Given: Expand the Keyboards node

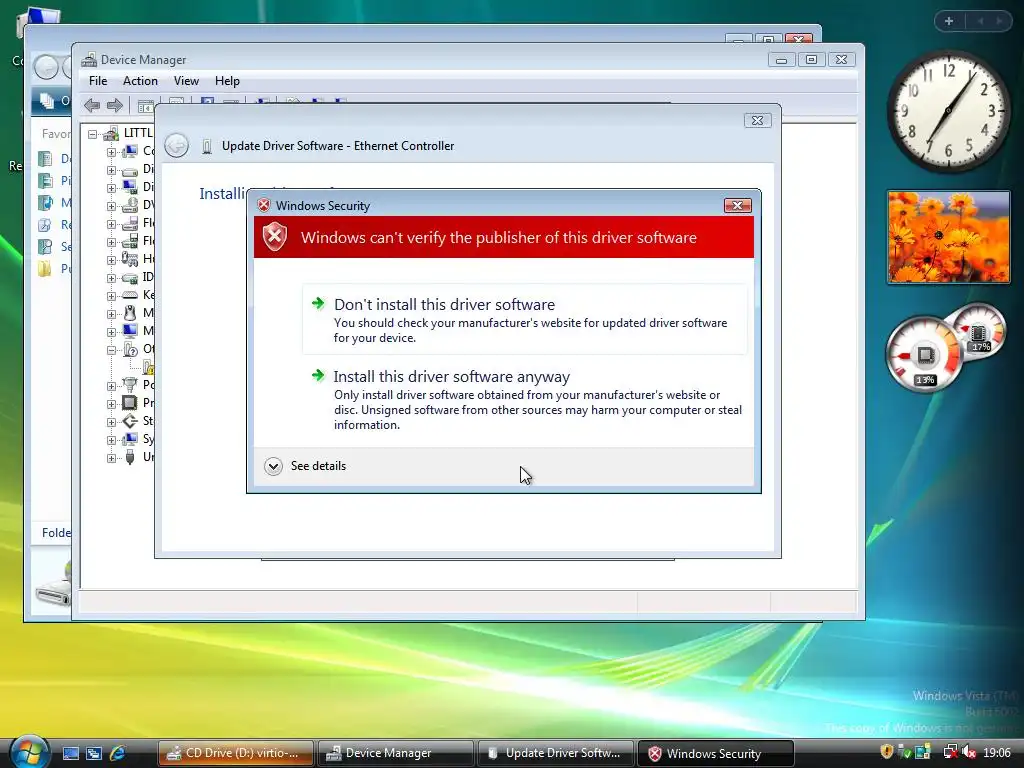Looking at the screenshot, I should (111, 296).
